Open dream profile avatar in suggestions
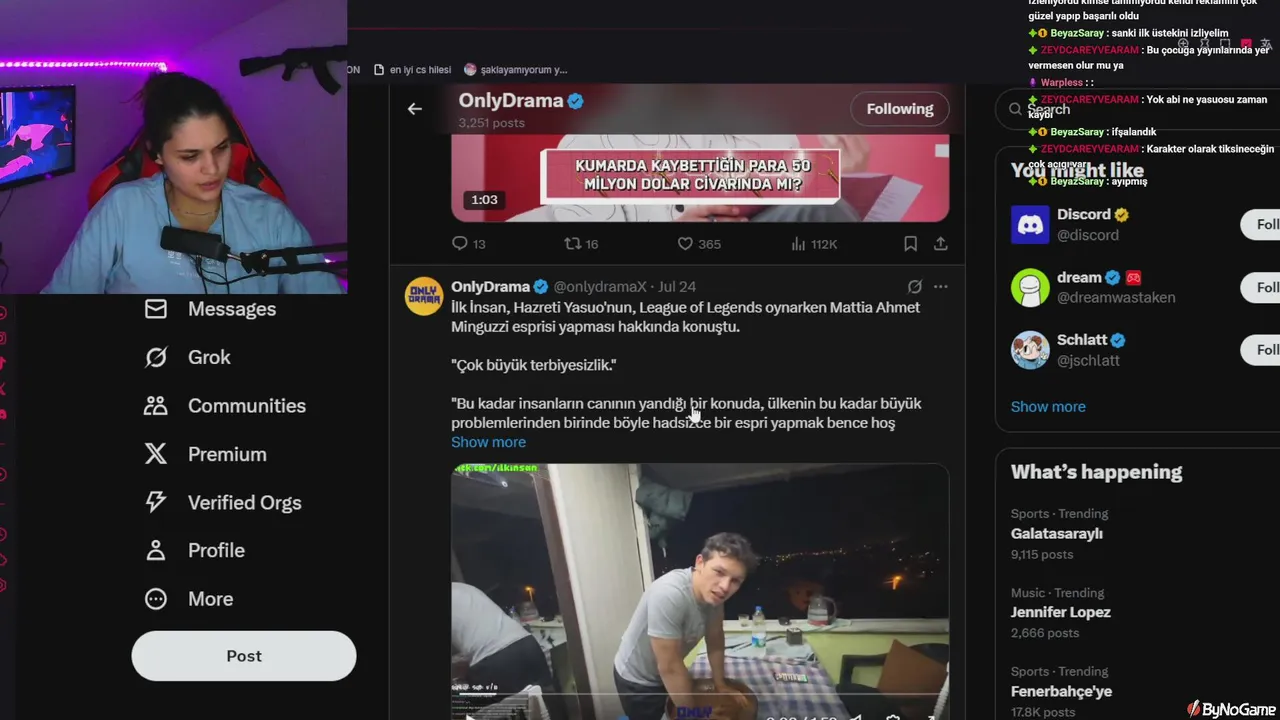1280x720 pixels. tap(1030, 288)
